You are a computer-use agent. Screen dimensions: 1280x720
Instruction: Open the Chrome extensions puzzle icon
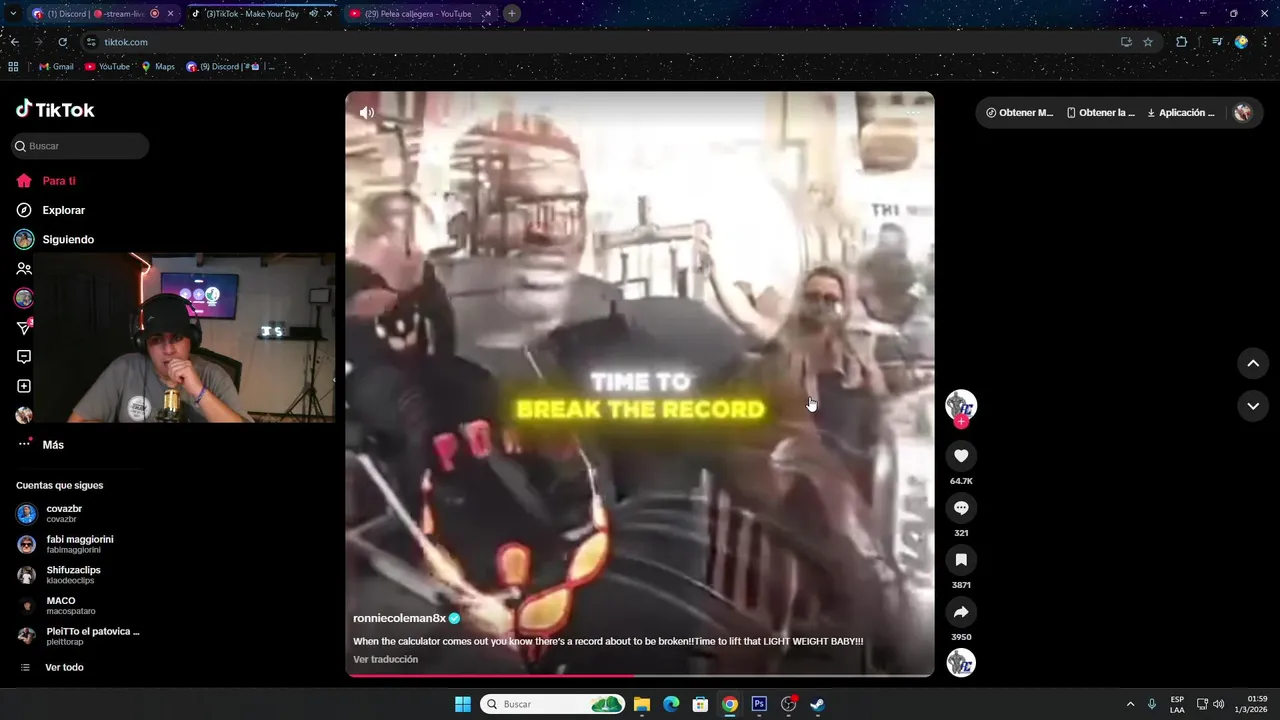1182,42
